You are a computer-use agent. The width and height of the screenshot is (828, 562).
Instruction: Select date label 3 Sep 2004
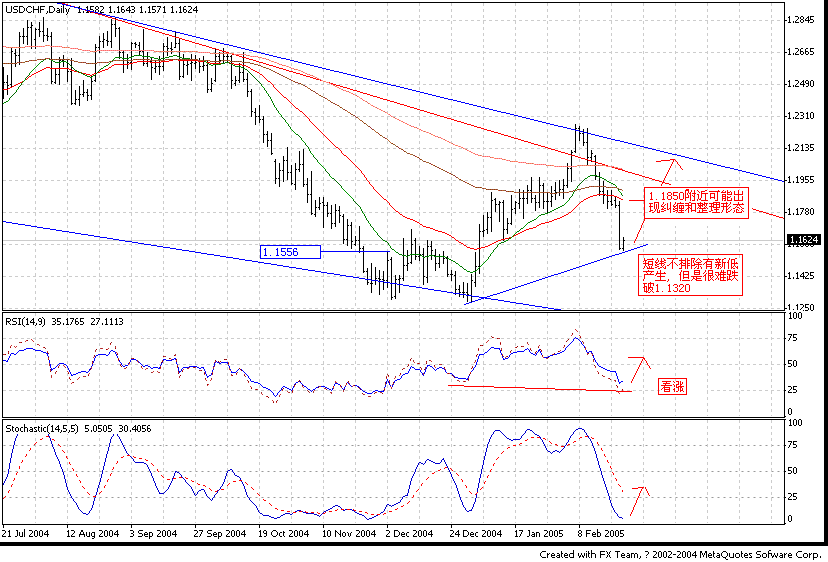pos(153,533)
